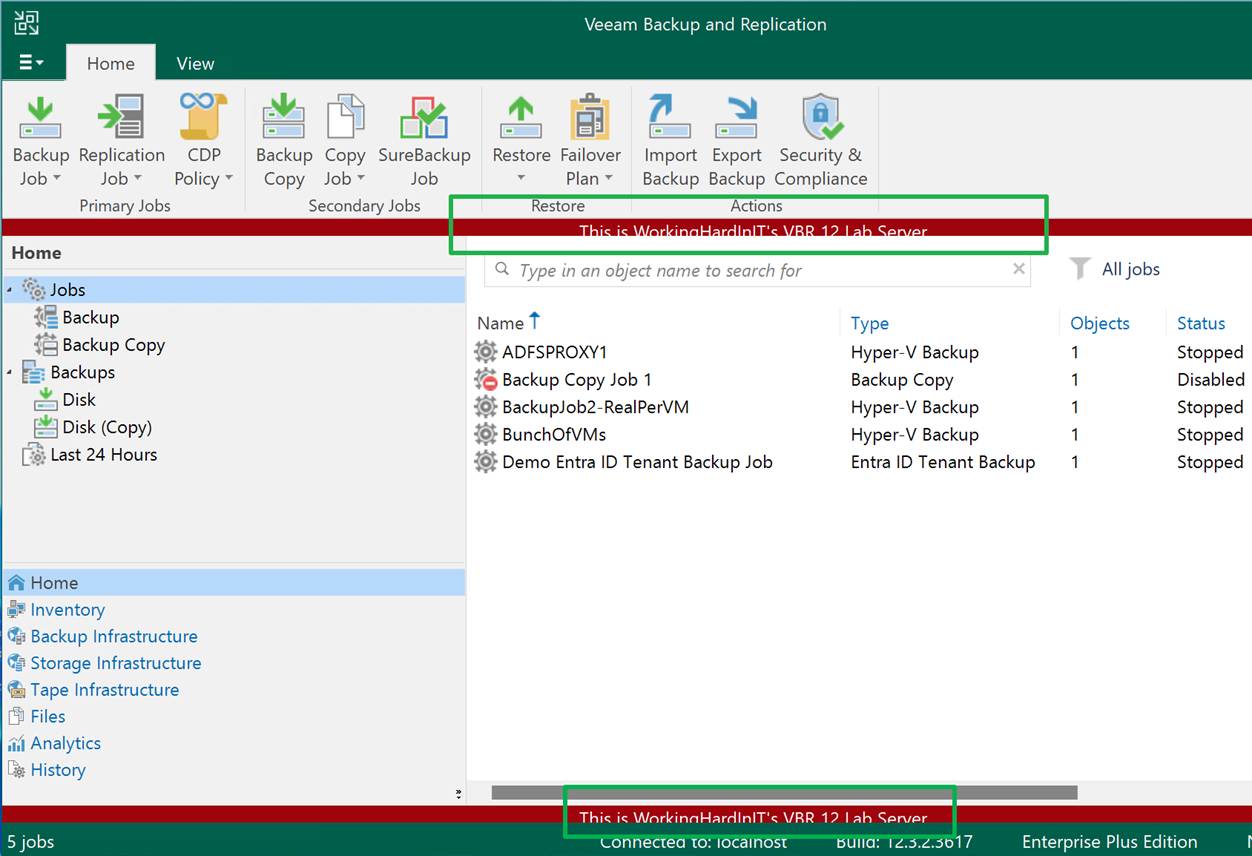
Task: Expand the Restore dropdown menu
Action: pyautogui.click(x=521, y=179)
